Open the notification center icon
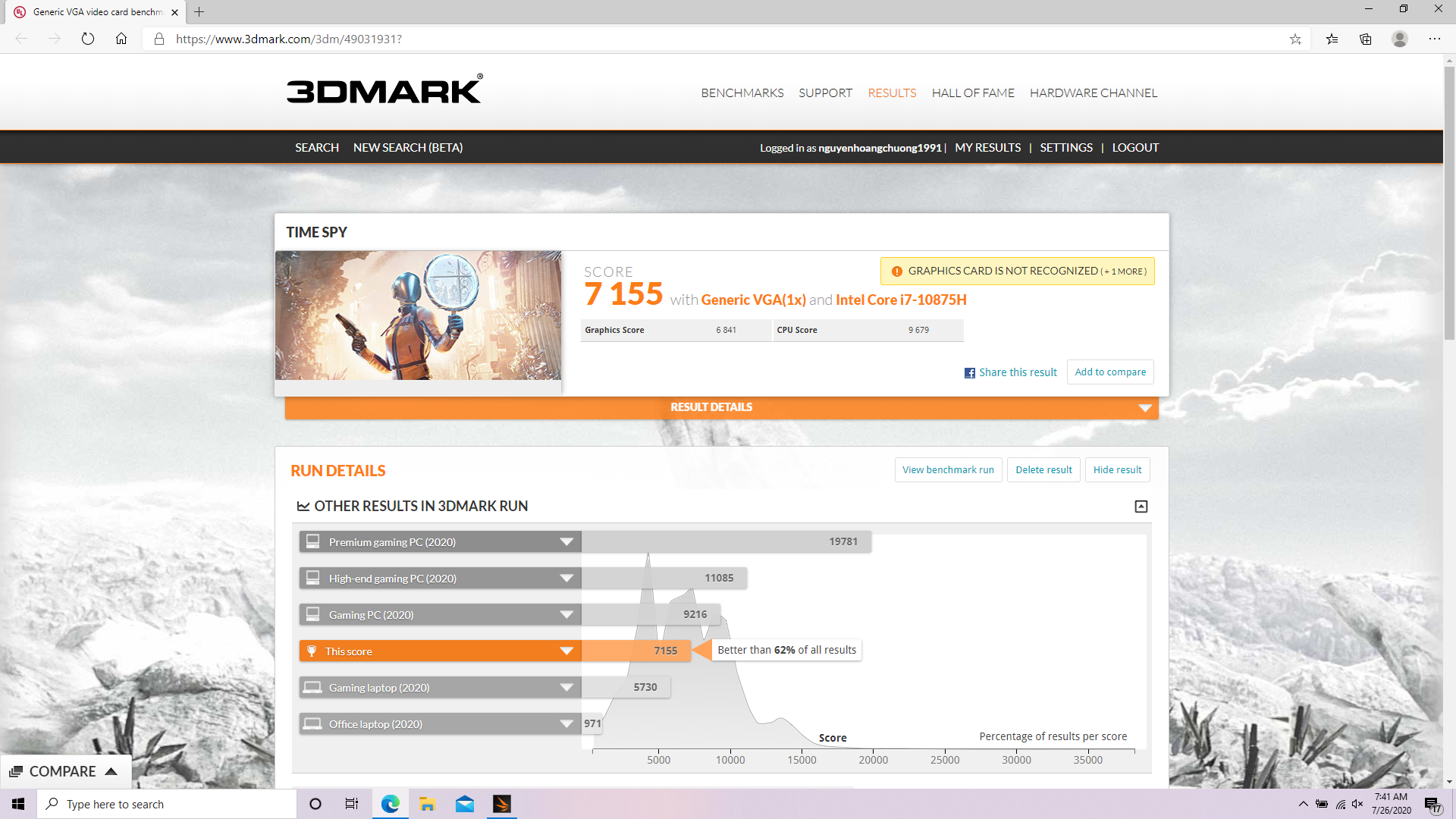 click(1432, 805)
